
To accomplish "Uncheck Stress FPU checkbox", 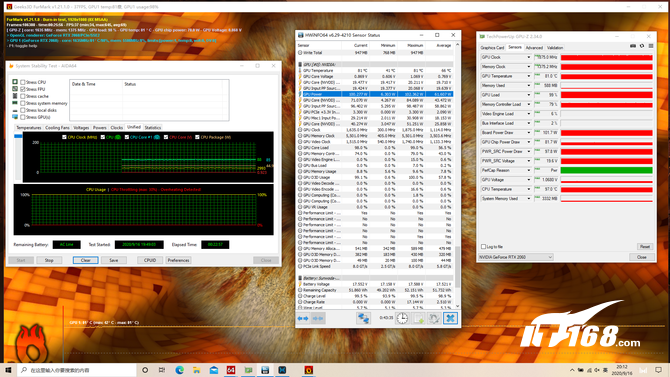I will (x=23, y=89).
